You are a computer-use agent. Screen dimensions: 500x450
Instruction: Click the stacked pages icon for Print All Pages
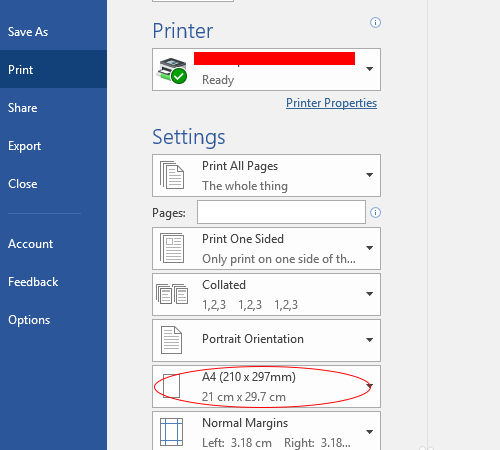pos(172,175)
